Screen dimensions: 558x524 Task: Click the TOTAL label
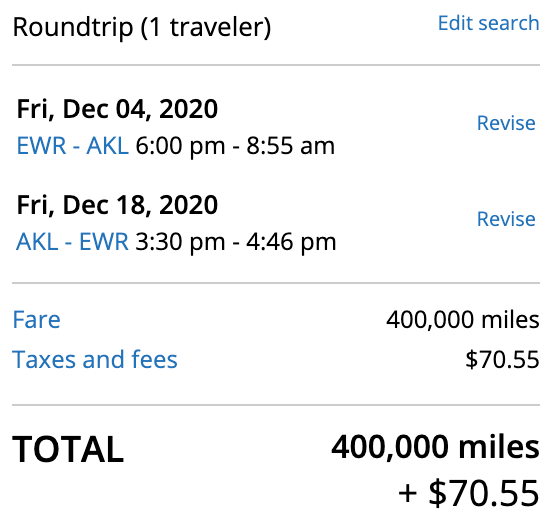click(x=68, y=449)
